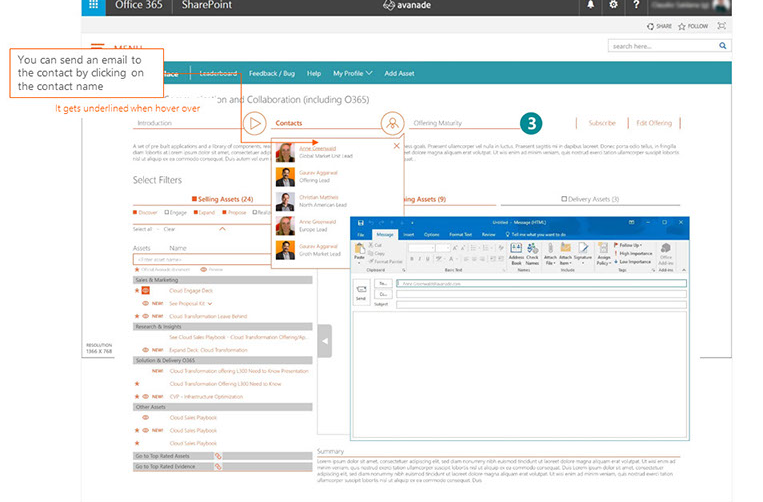Click the search magnifier icon
The width and height of the screenshot is (763, 502).
(x=725, y=46)
